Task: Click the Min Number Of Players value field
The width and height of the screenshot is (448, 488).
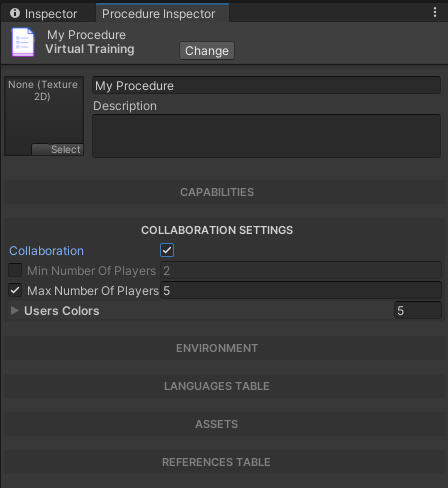Action: (301, 270)
